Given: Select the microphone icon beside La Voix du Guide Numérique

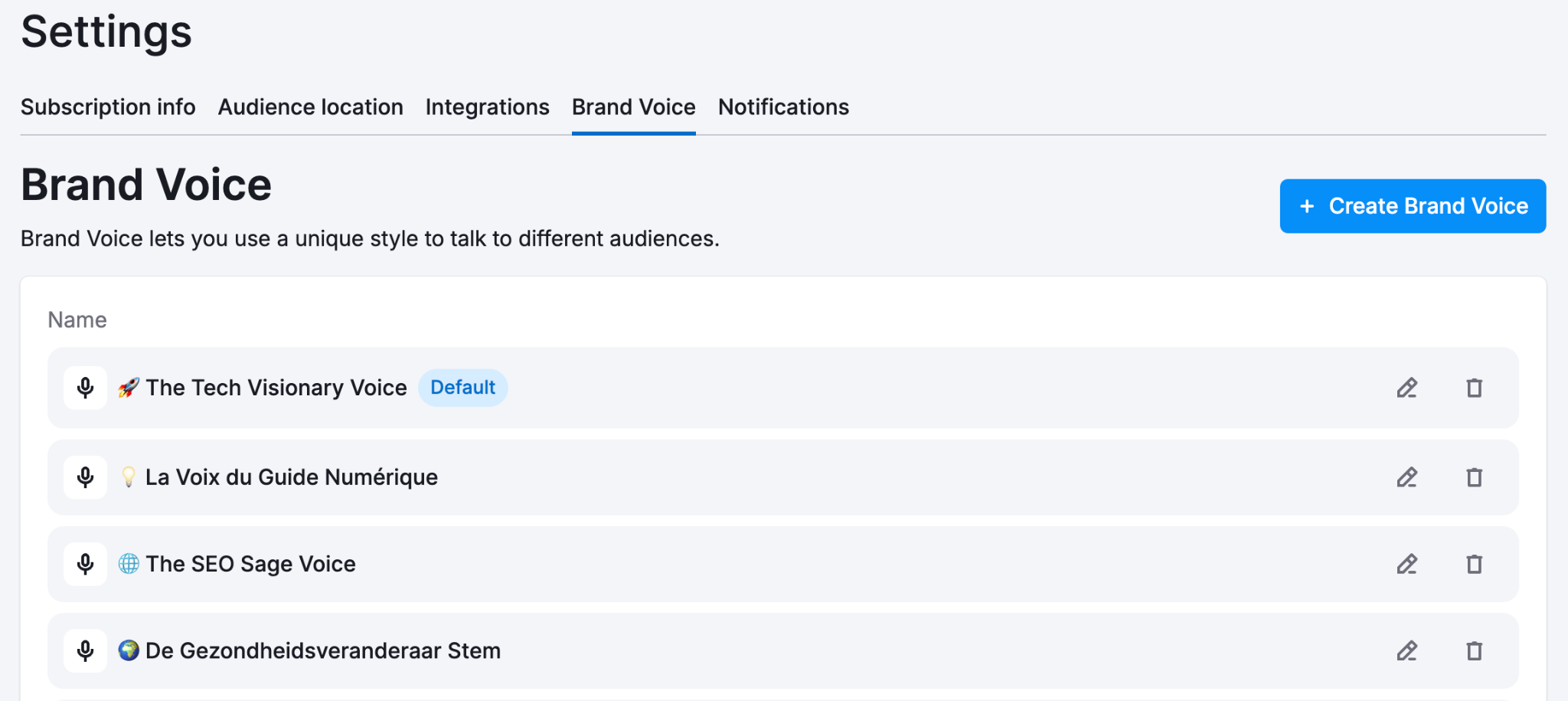Looking at the screenshot, I should click(85, 477).
